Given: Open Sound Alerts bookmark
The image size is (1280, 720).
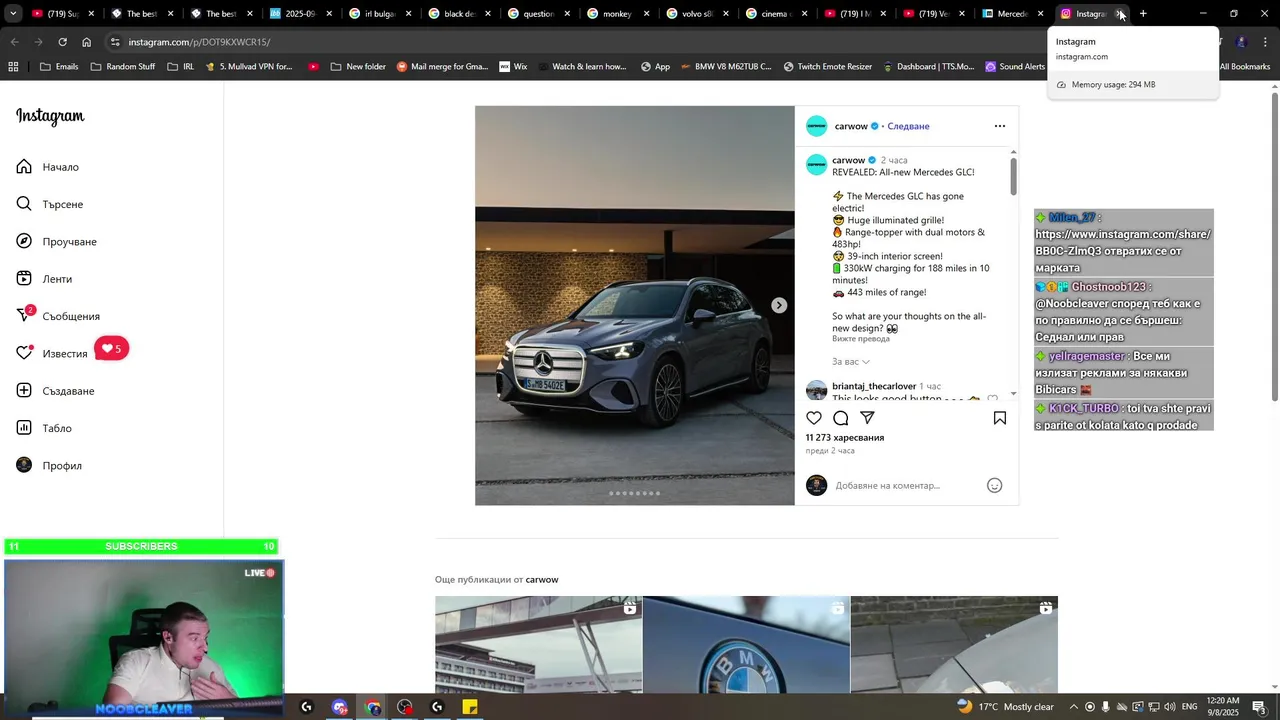Looking at the screenshot, I should [x=1014, y=66].
